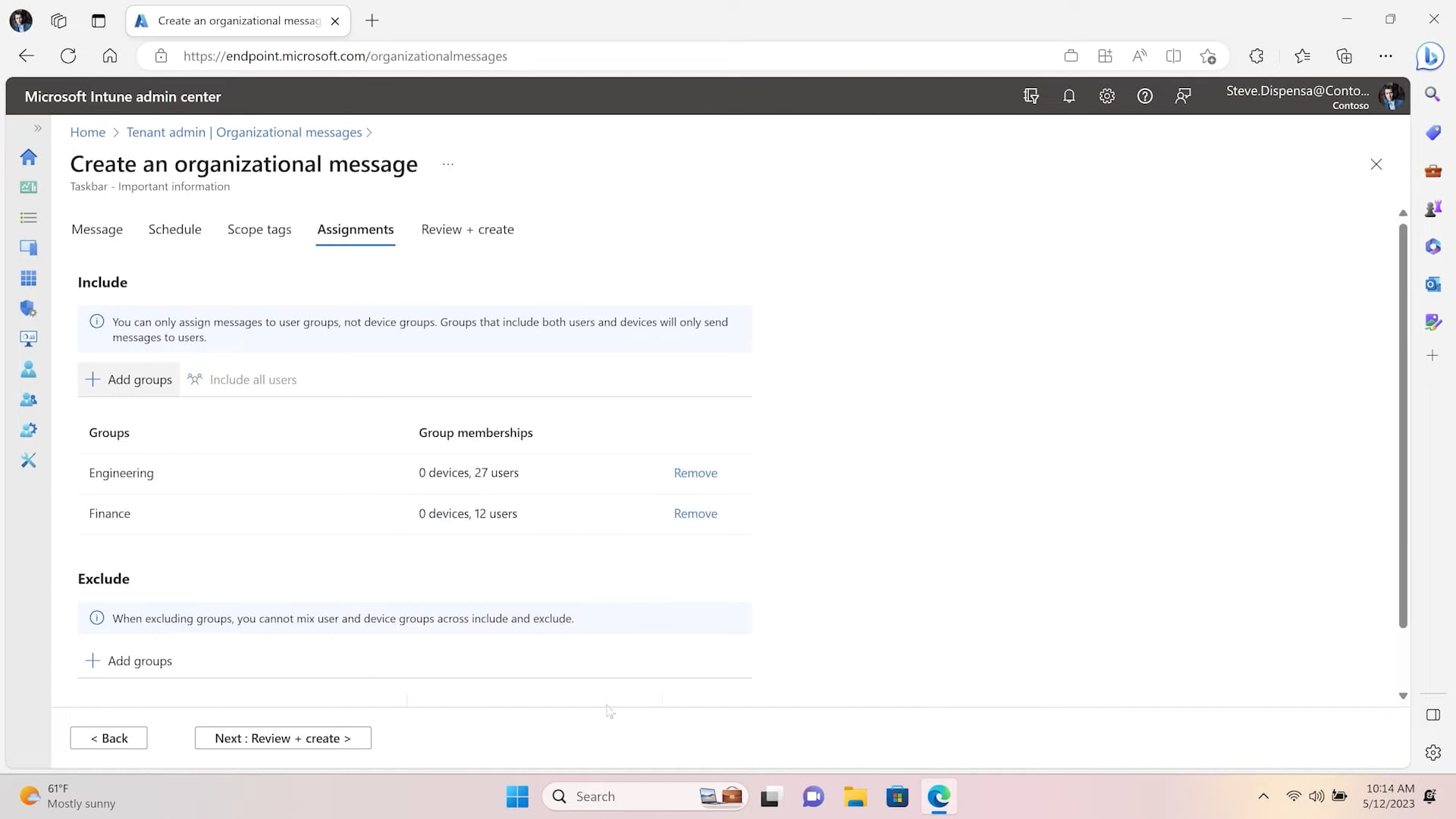This screenshot has height=819, width=1456.
Task: Close the Create an organizational message tab
Action: click(x=335, y=21)
